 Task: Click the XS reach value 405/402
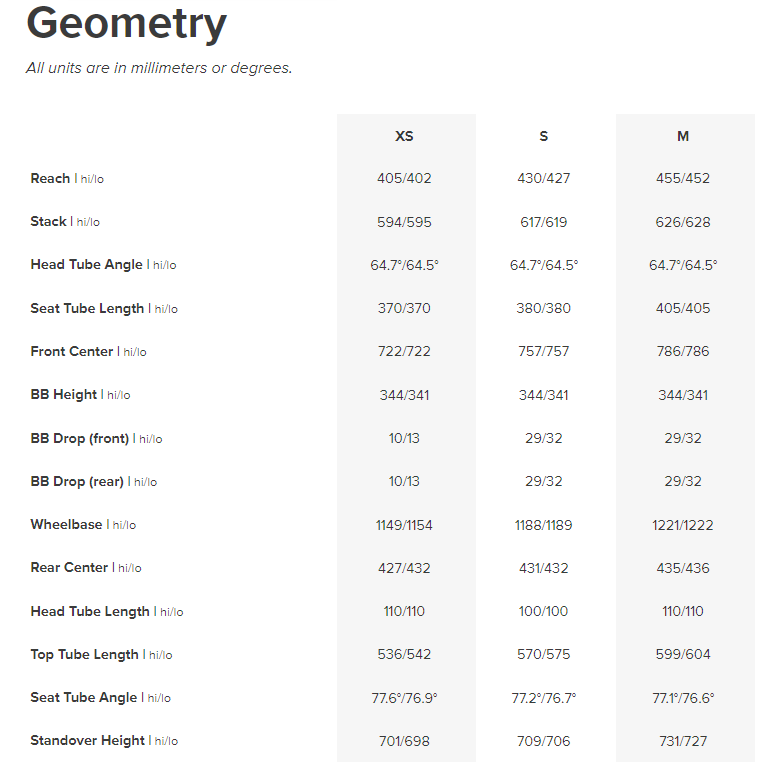click(404, 179)
